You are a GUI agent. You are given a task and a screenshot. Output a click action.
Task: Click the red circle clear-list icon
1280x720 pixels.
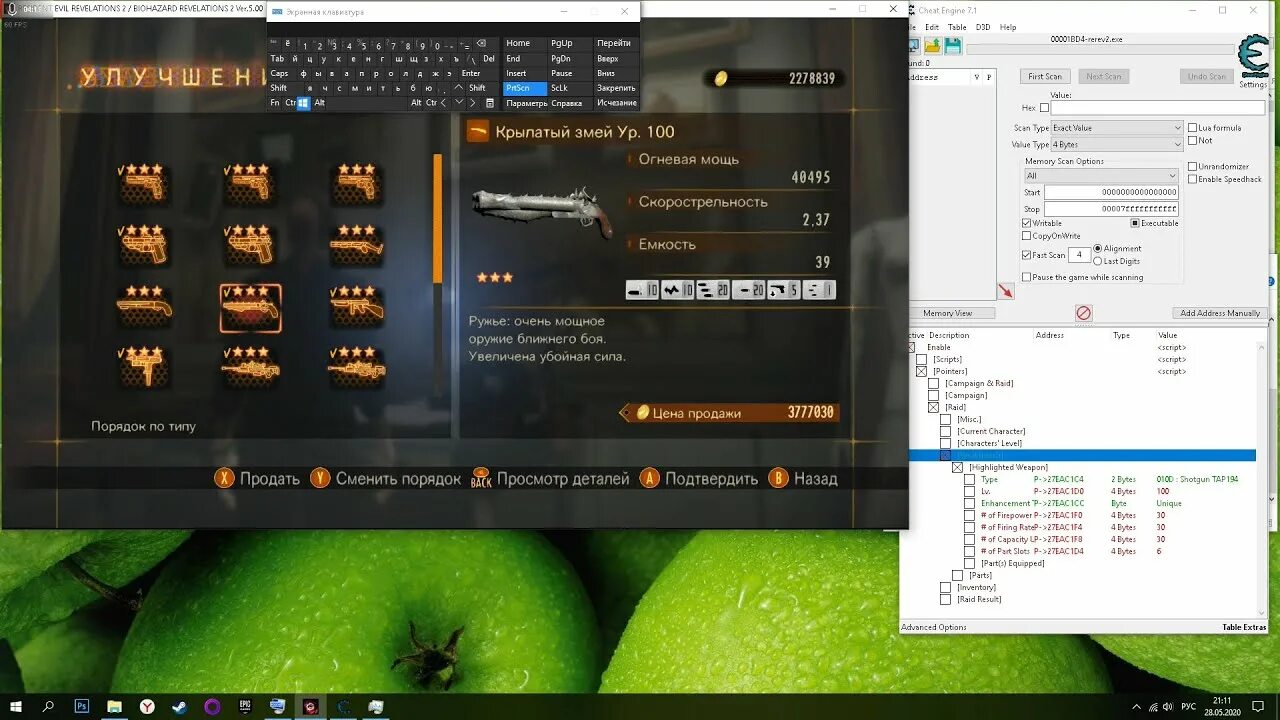point(1083,313)
